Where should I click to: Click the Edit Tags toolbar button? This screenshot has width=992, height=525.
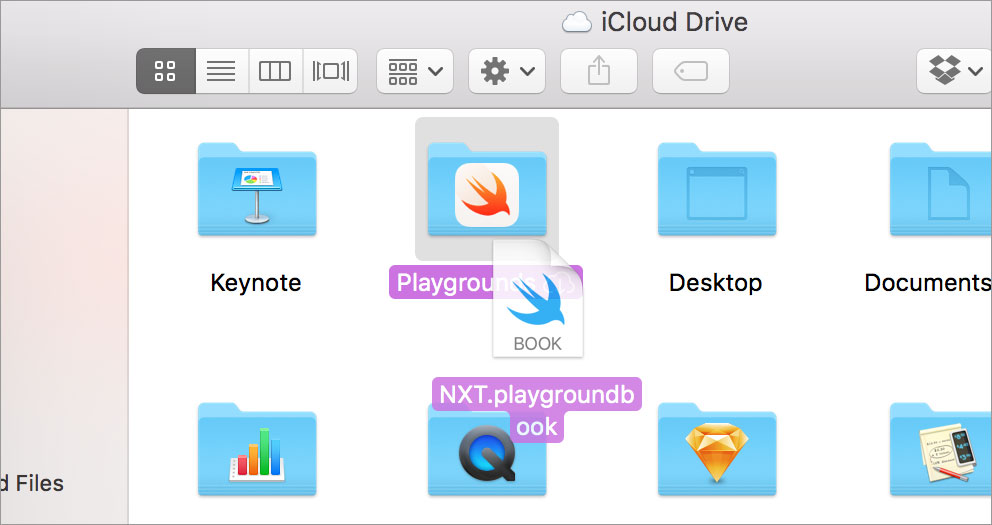(690, 71)
